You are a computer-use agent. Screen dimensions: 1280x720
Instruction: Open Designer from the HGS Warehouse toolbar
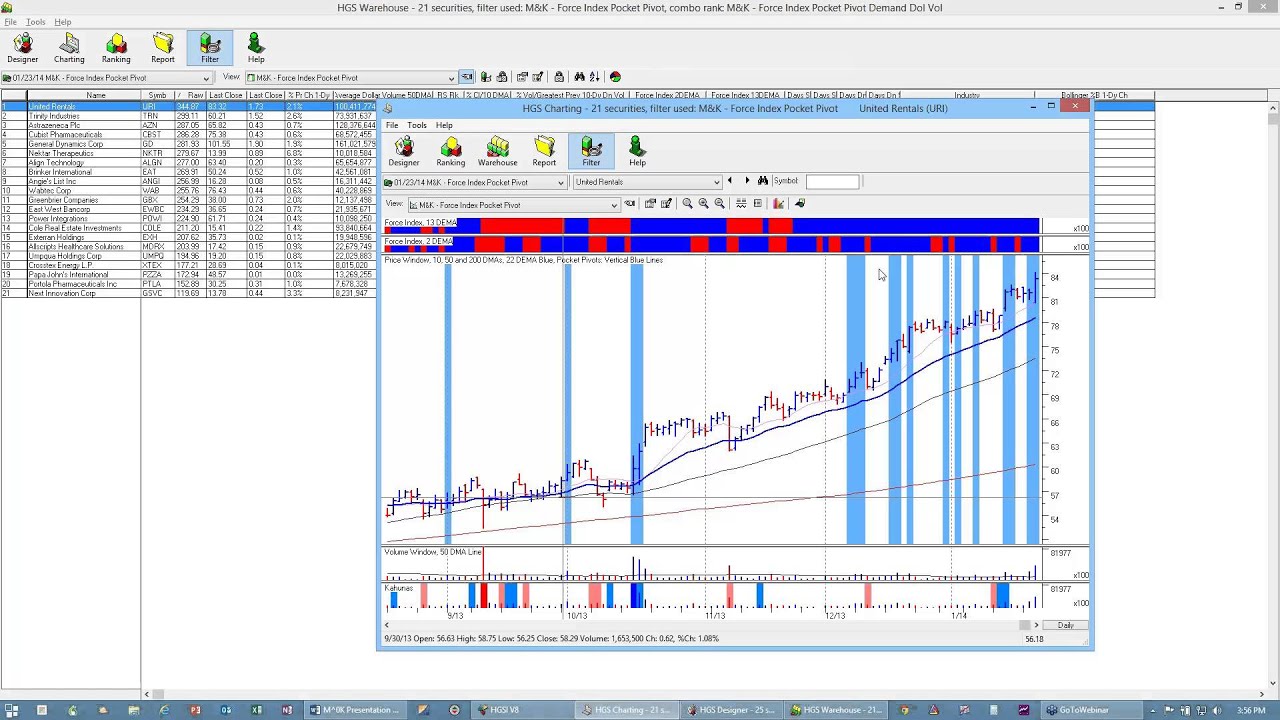pyautogui.click(x=23, y=48)
